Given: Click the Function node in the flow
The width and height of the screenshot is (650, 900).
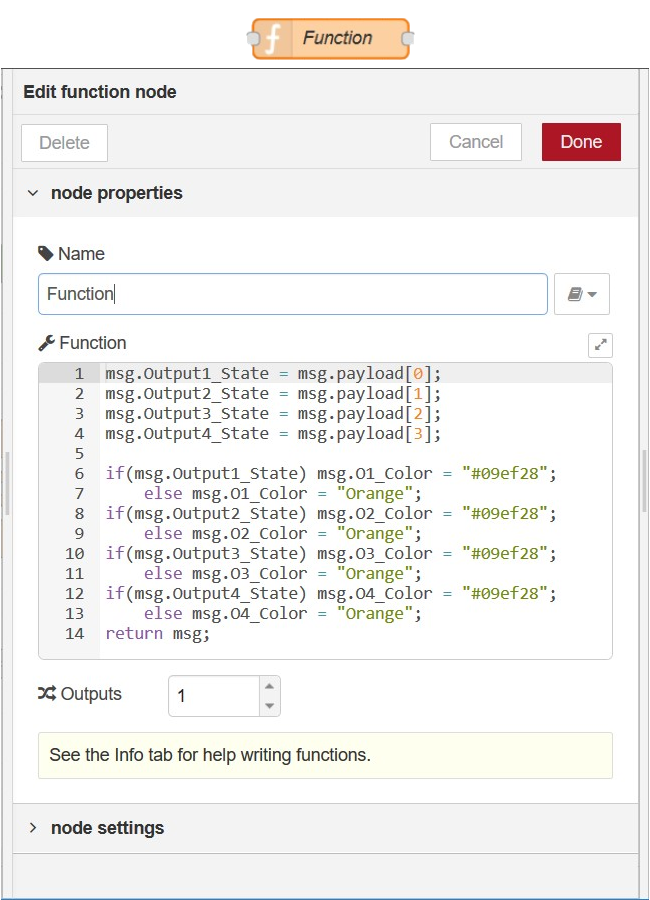Looking at the screenshot, I should click(x=331, y=38).
